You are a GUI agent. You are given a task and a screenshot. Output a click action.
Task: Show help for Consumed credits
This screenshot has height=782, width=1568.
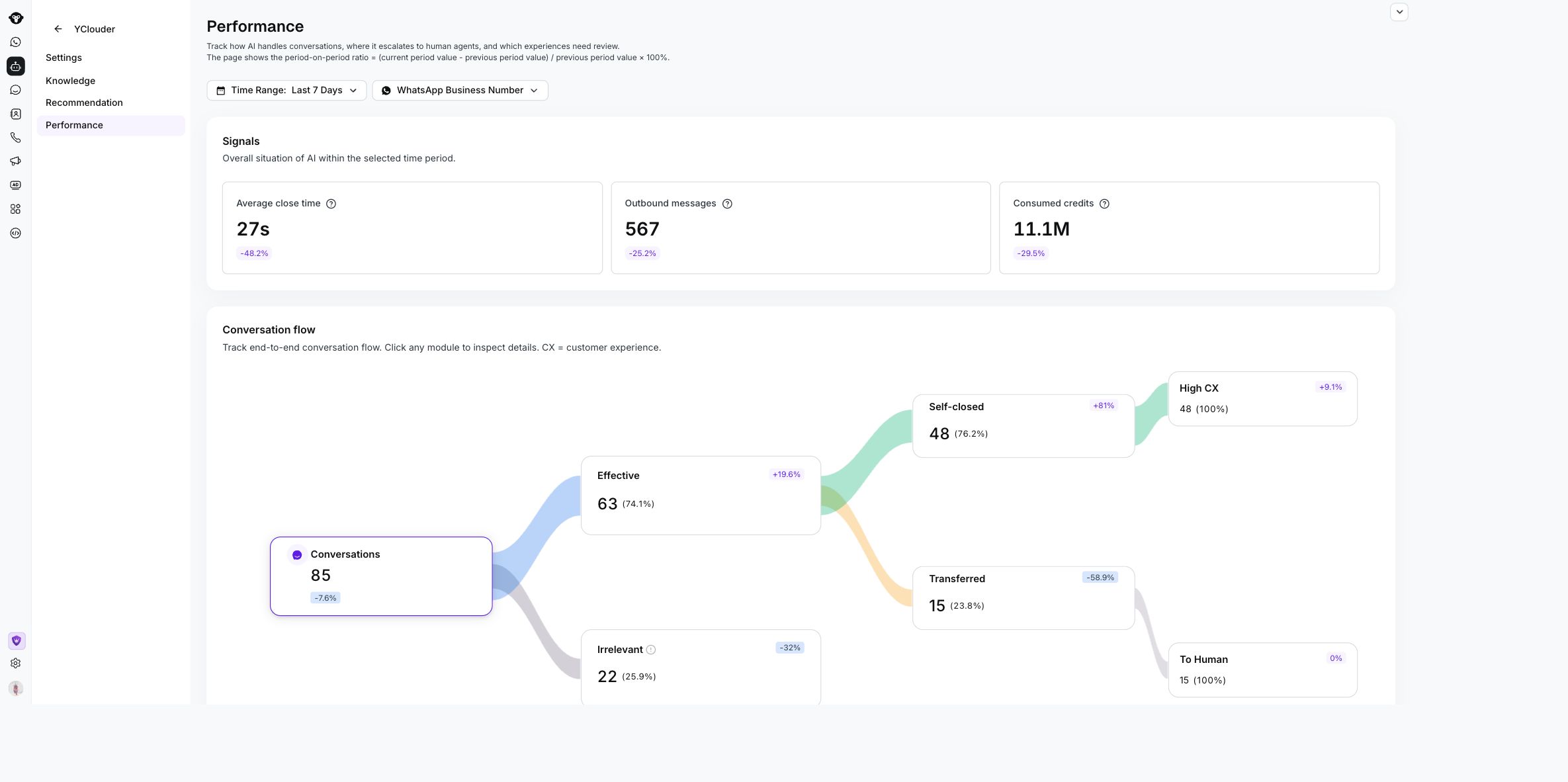click(x=1104, y=204)
